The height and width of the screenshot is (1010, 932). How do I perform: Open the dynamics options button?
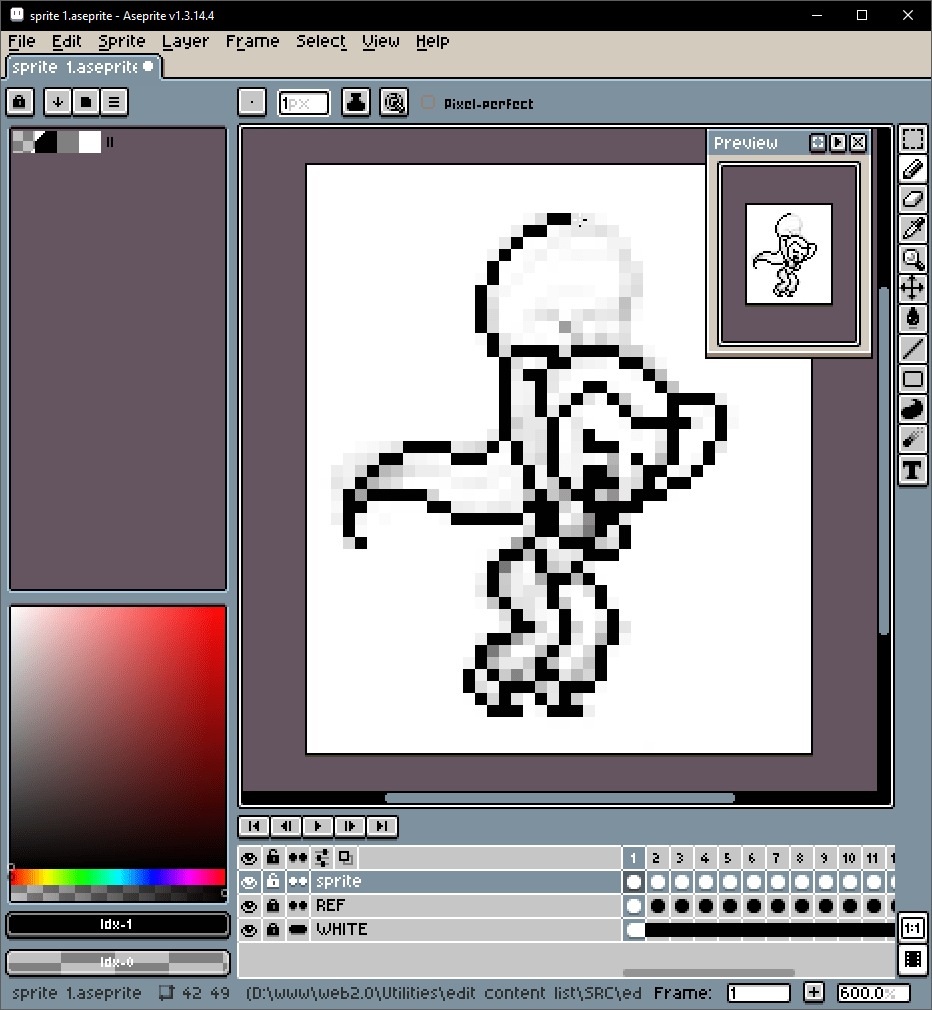(394, 102)
